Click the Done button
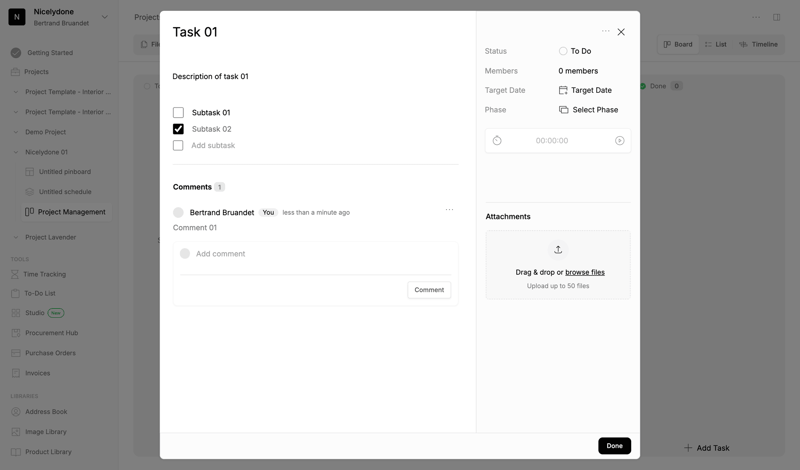Viewport: 800px width, 470px height. pyautogui.click(x=614, y=446)
